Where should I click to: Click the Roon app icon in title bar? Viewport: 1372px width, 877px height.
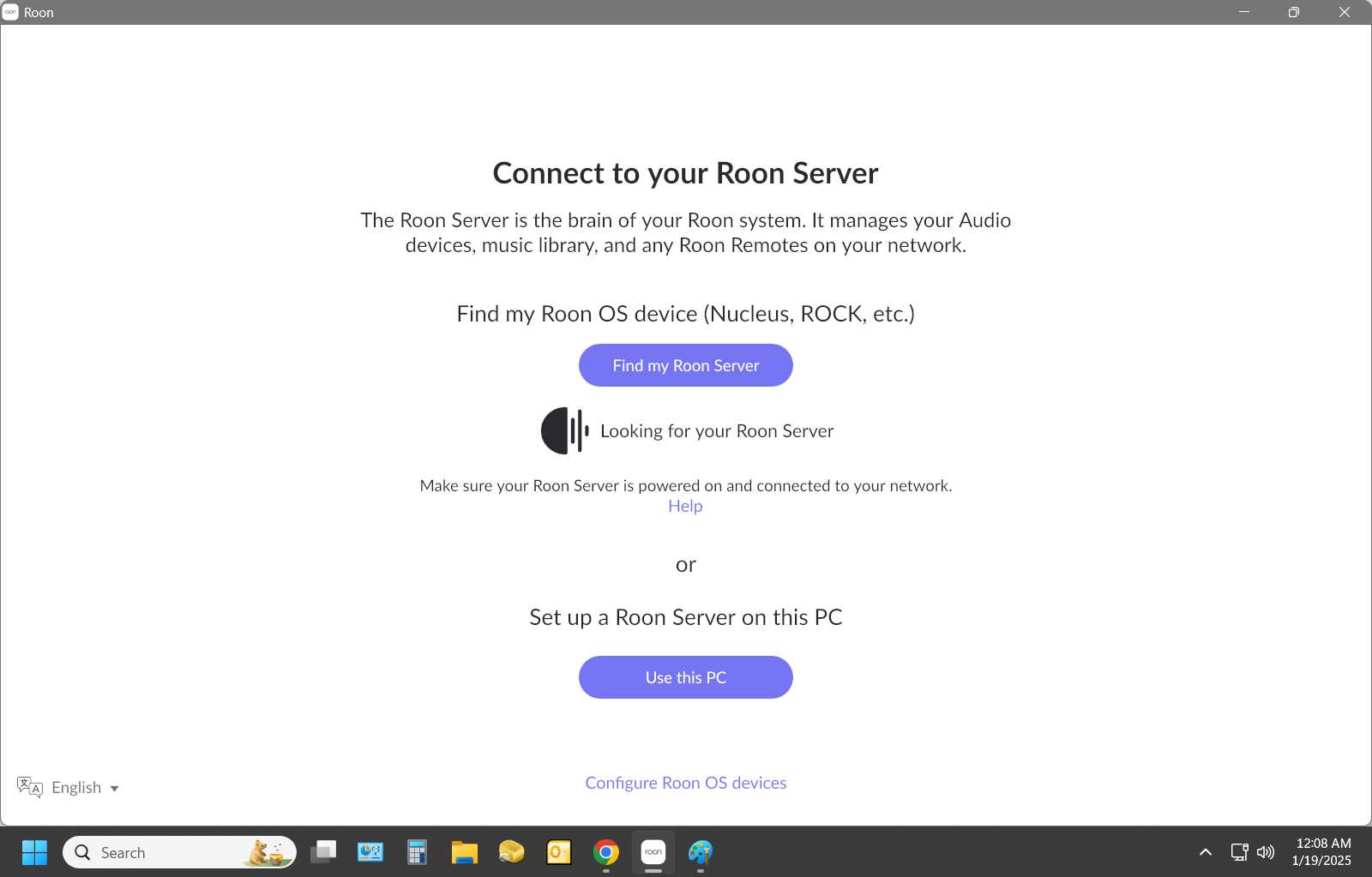coord(10,12)
